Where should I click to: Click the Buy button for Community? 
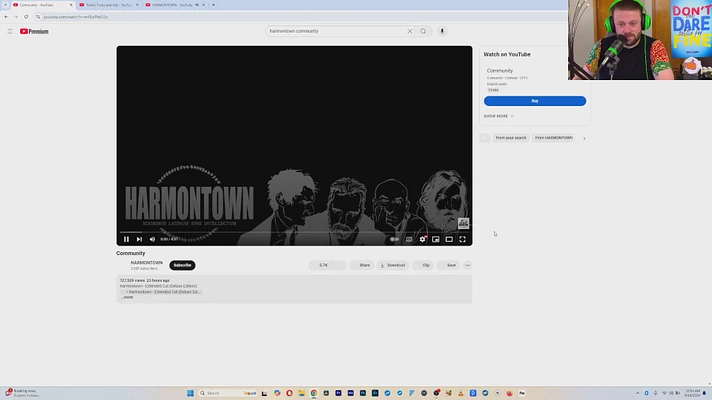[x=535, y=101]
